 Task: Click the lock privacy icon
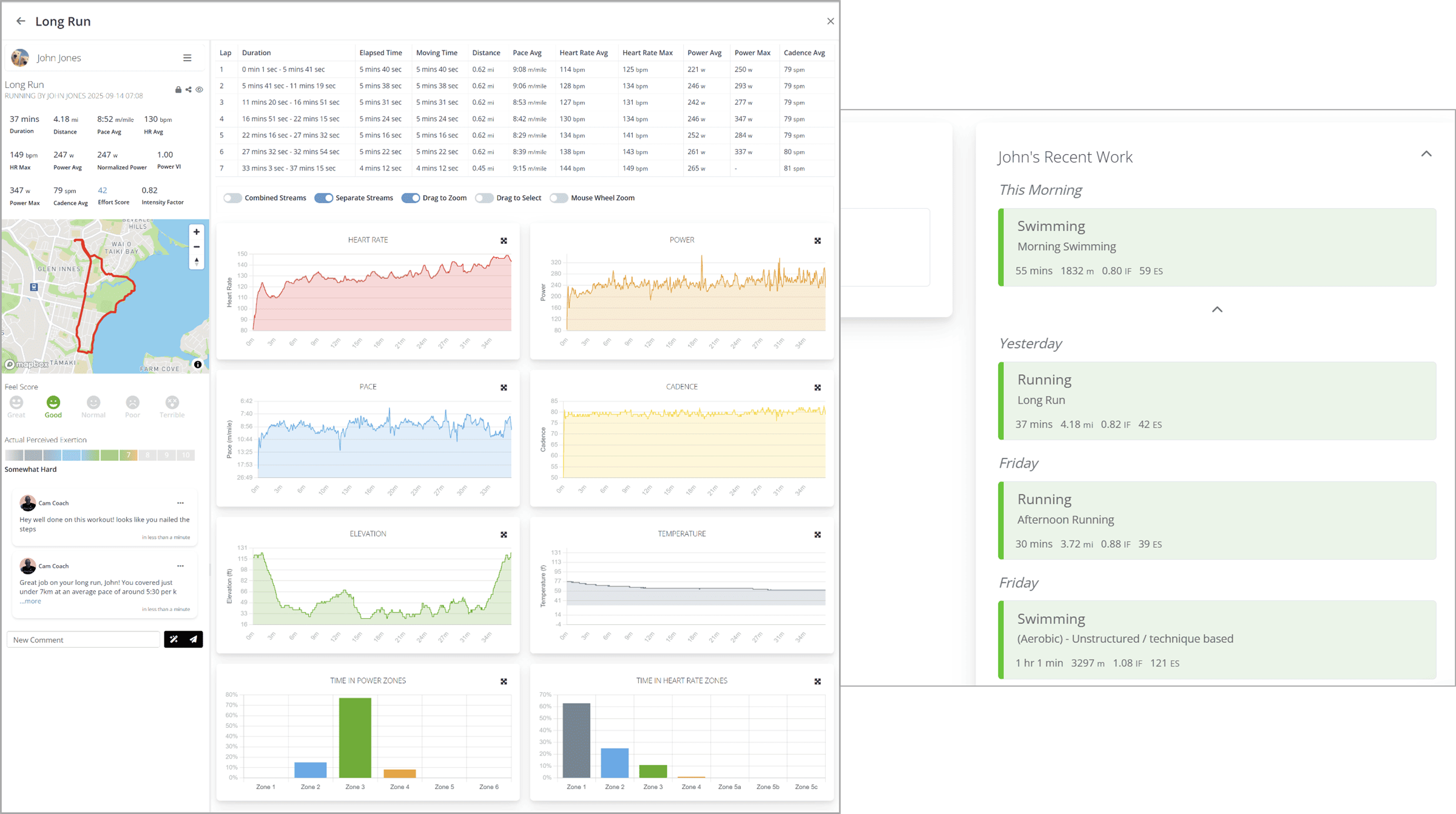click(178, 90)
